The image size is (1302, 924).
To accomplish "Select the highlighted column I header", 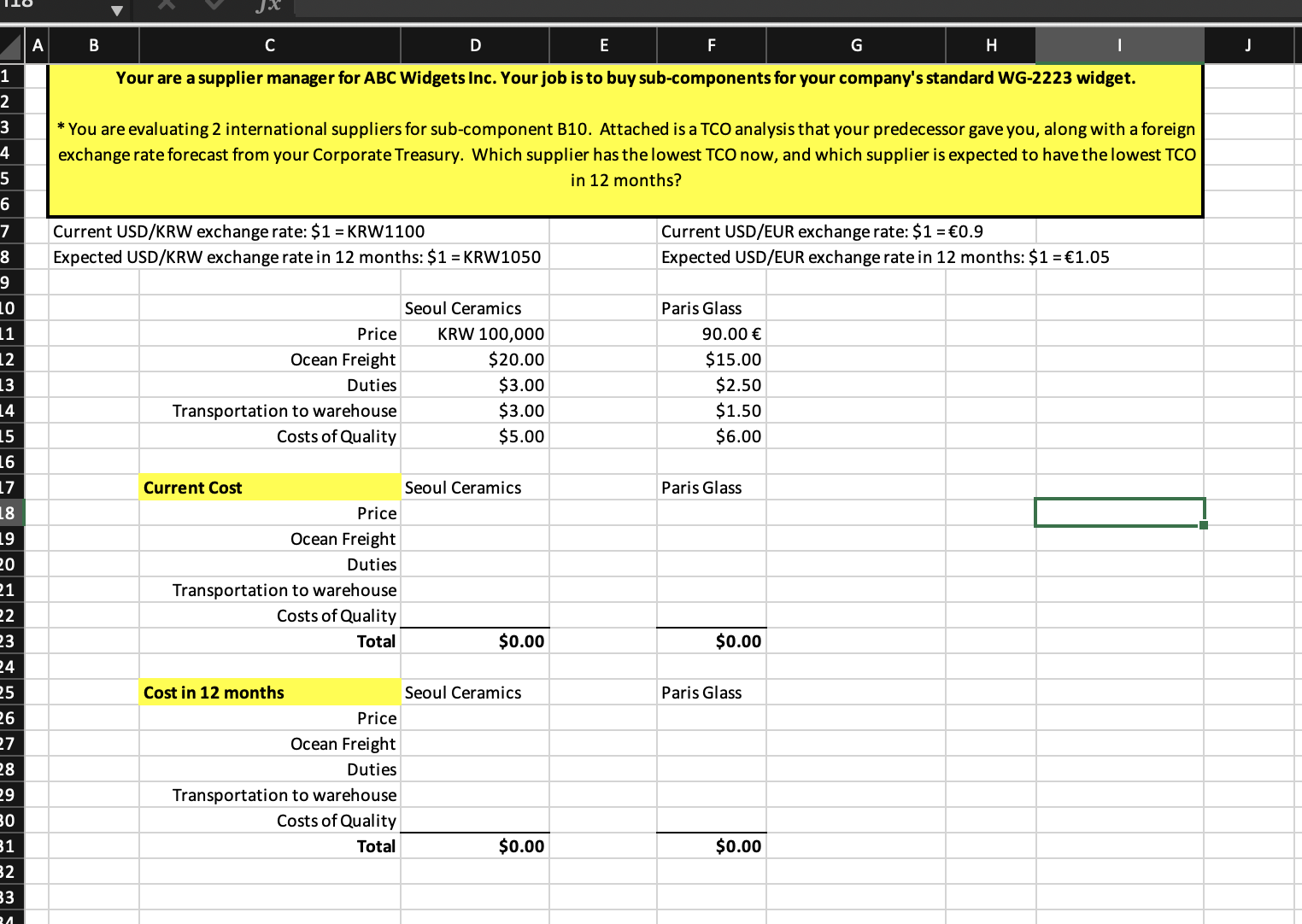I will [1120, 45].
